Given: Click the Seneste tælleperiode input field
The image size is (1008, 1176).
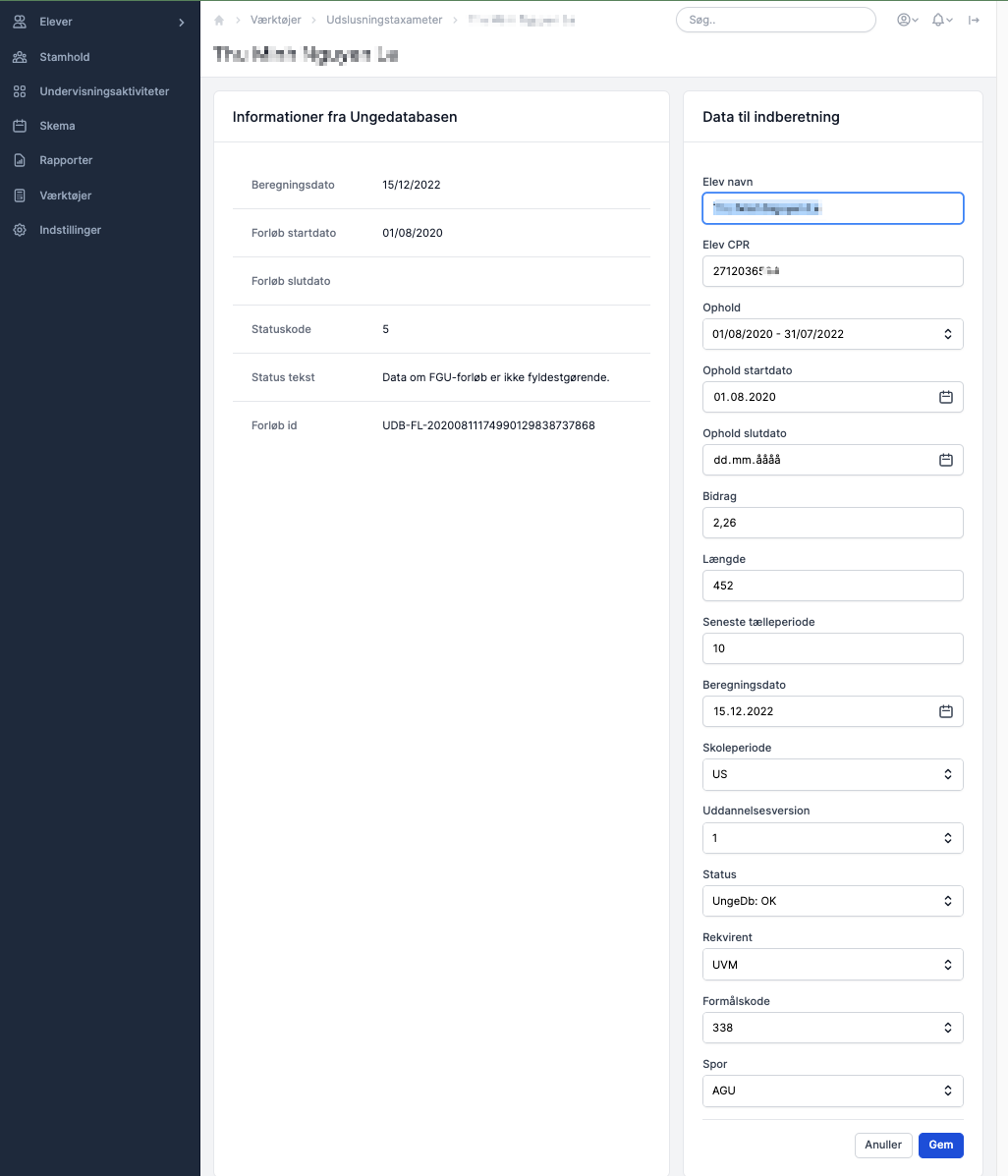Looking at the screenshot, I should pyautogui.click(x=832, y=648).
